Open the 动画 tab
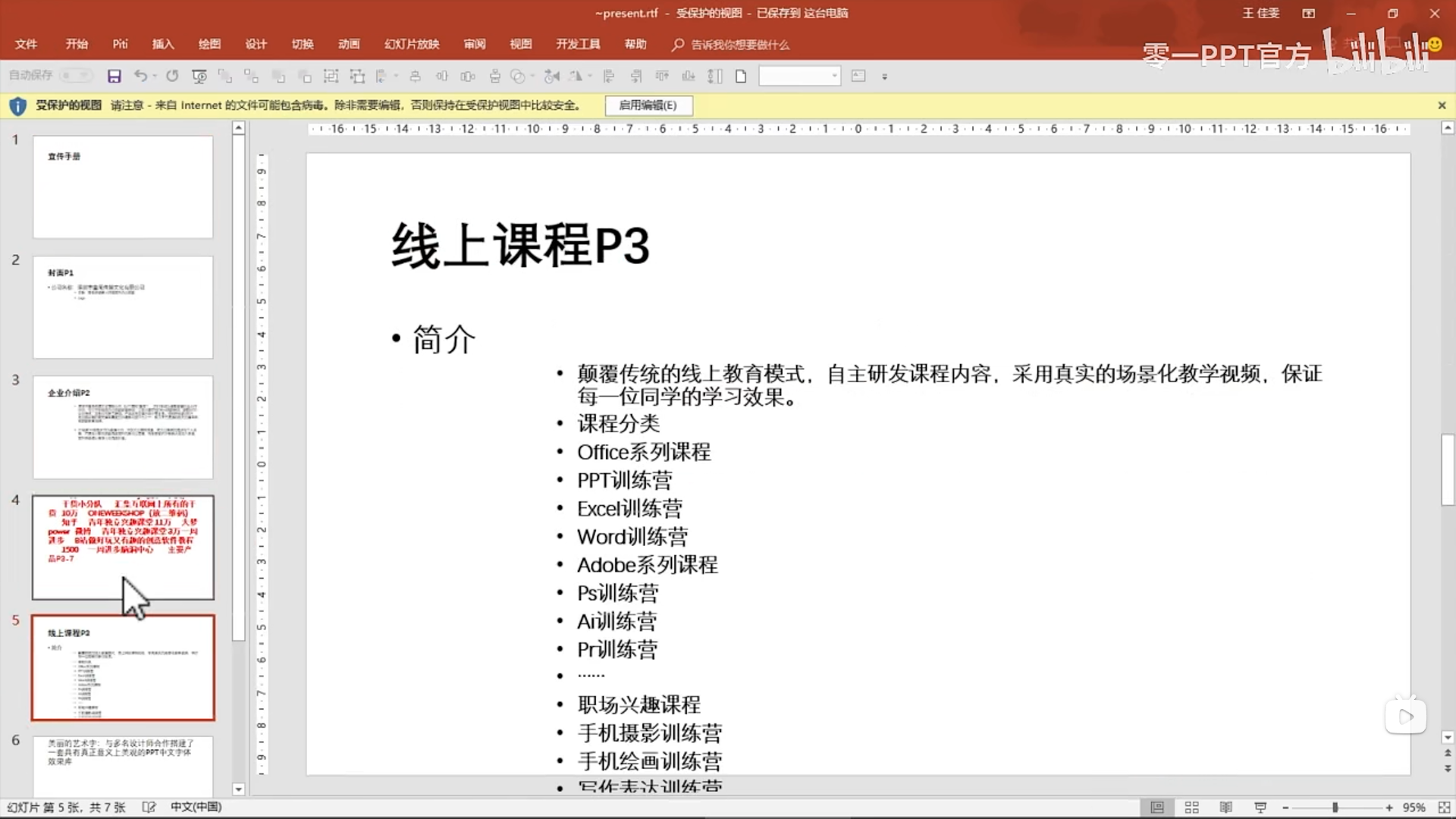 point(349,44)
